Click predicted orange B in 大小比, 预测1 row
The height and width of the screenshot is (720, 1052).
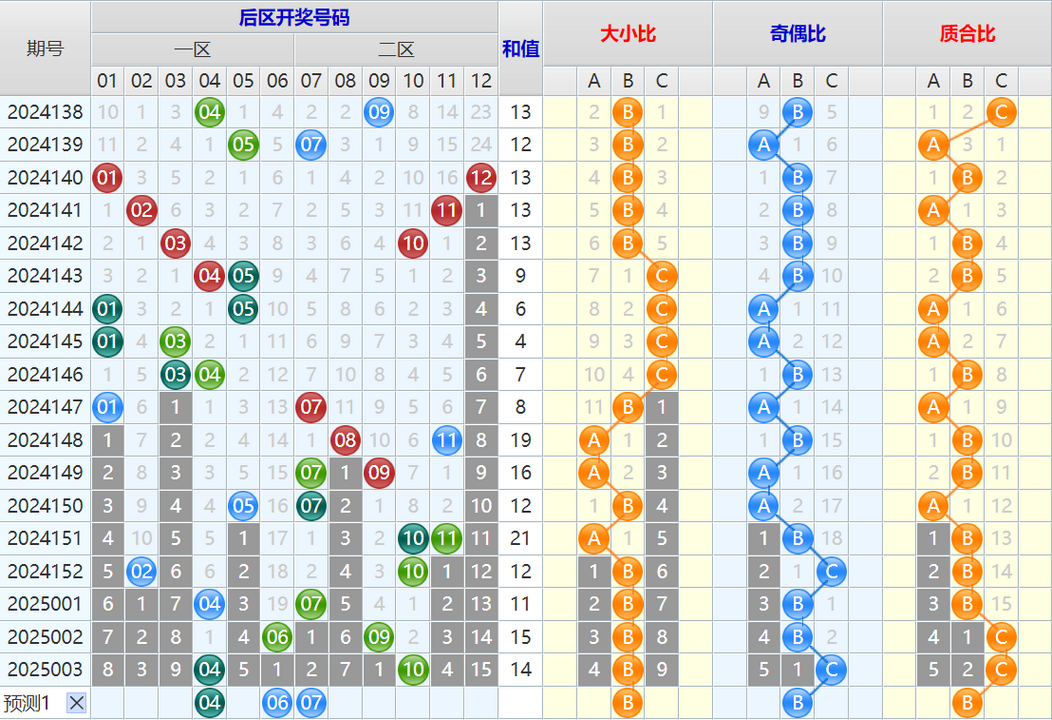[x=628, y=703]
